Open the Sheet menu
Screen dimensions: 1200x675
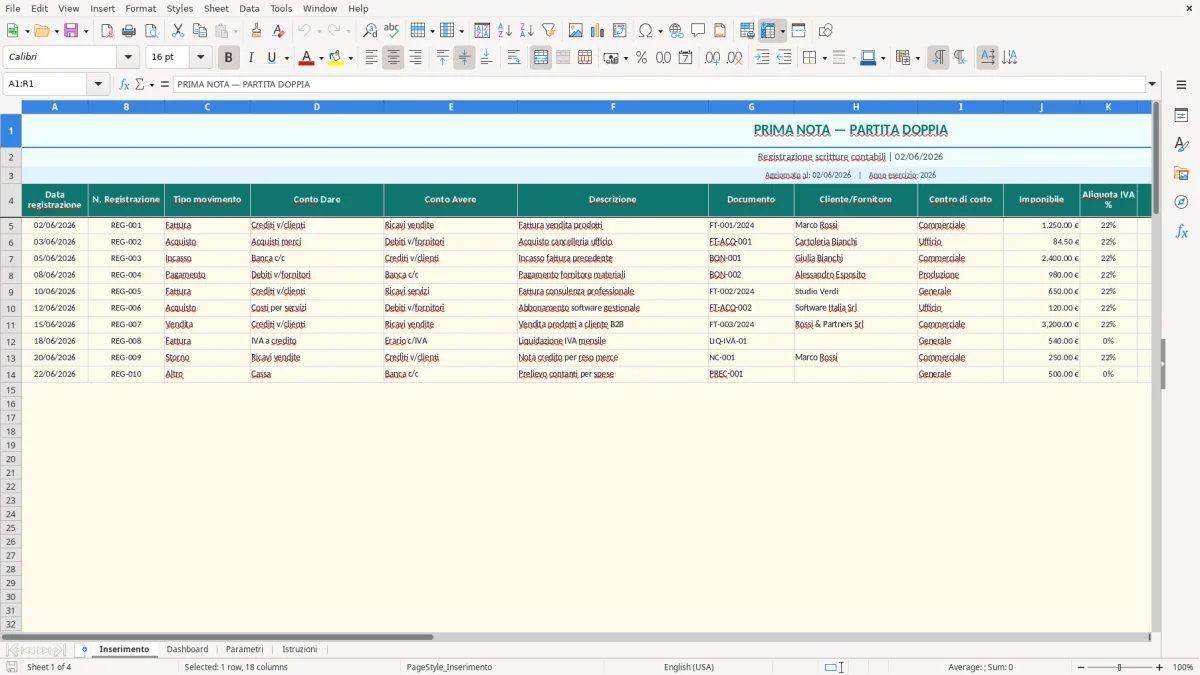(216, 8)
